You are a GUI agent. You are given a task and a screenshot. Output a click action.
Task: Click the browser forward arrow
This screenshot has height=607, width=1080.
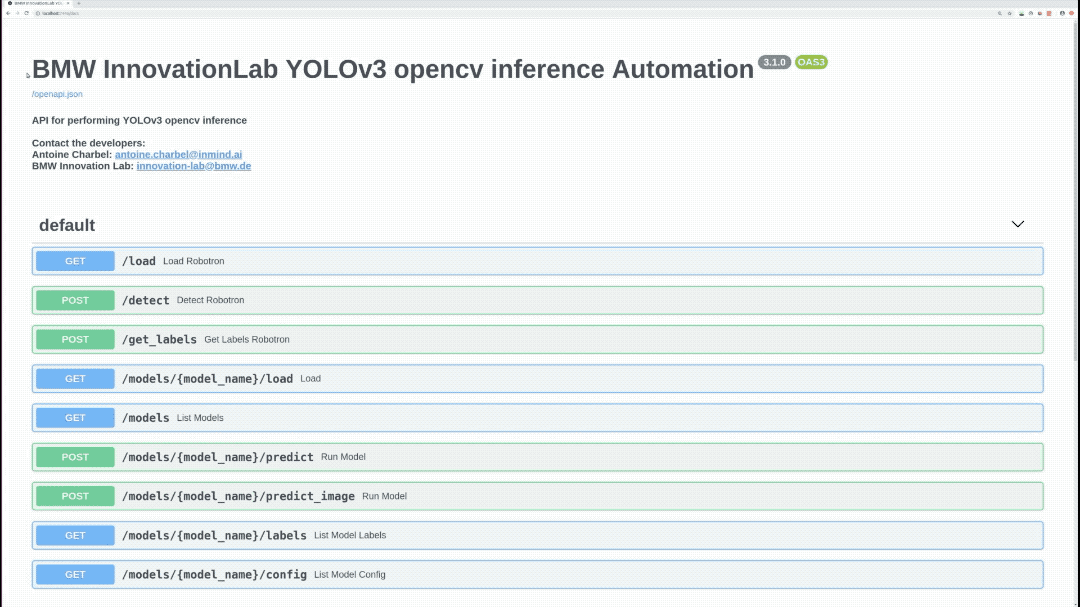[x=17, y=13]
